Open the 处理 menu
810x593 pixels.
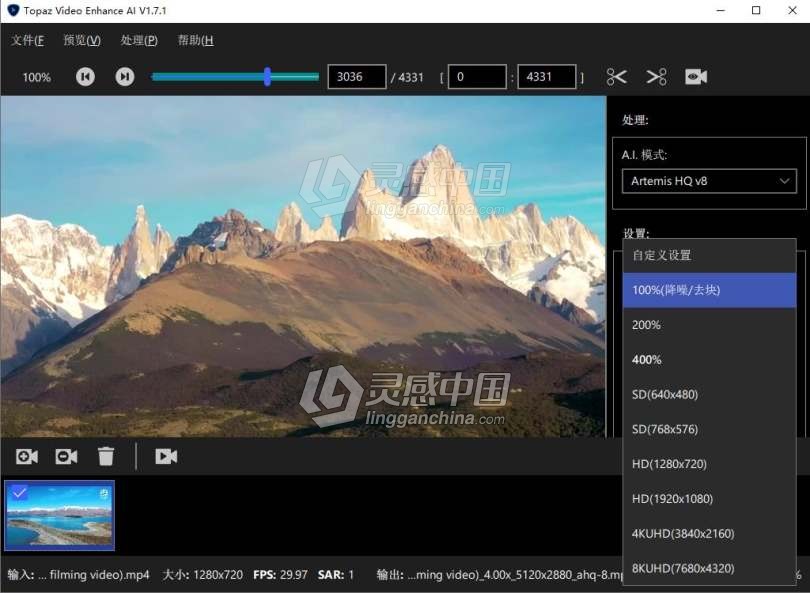click(139, 40)
